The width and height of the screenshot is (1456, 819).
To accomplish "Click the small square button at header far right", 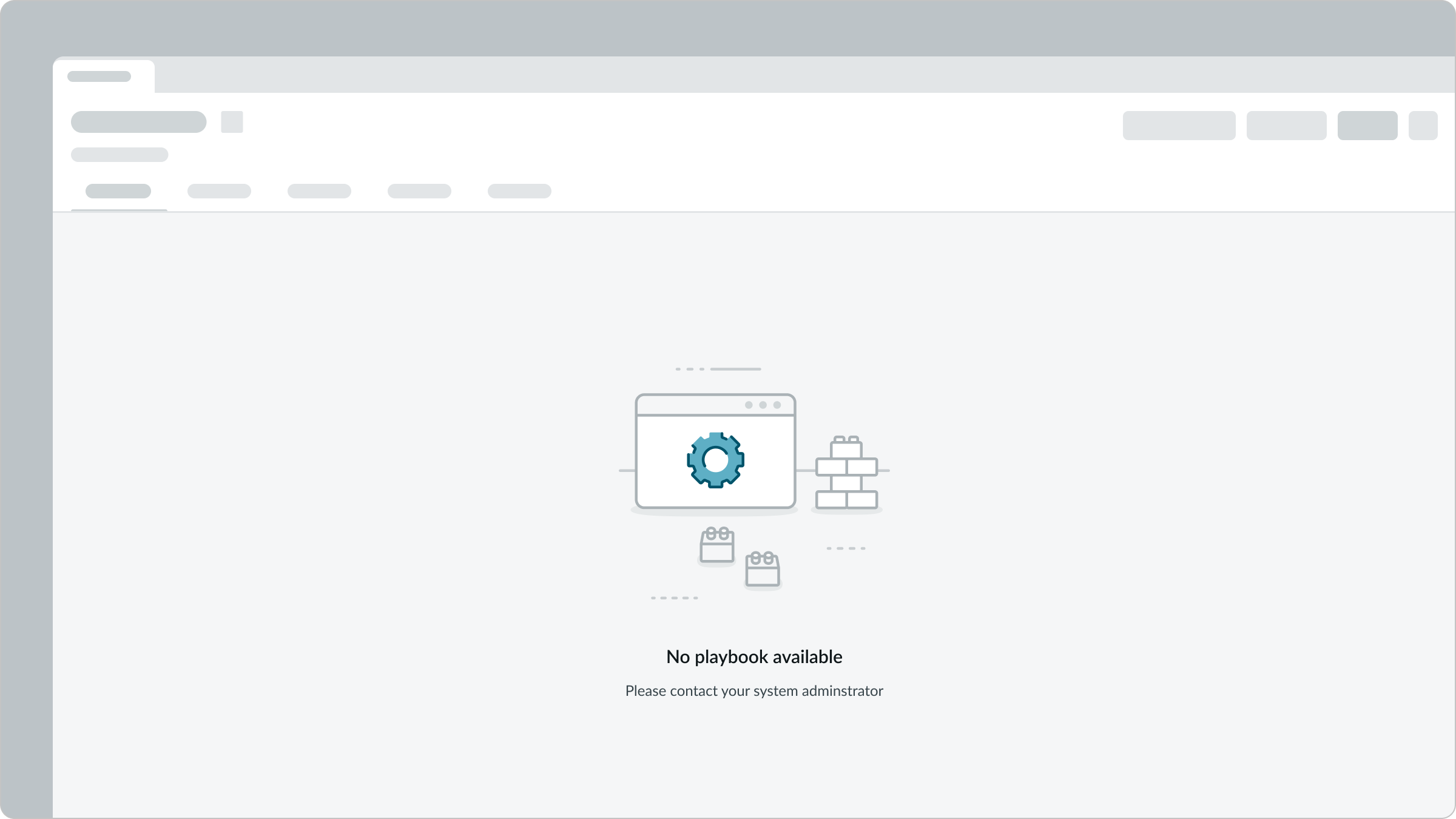I will pyautogui.click(x=1423, y=126).
